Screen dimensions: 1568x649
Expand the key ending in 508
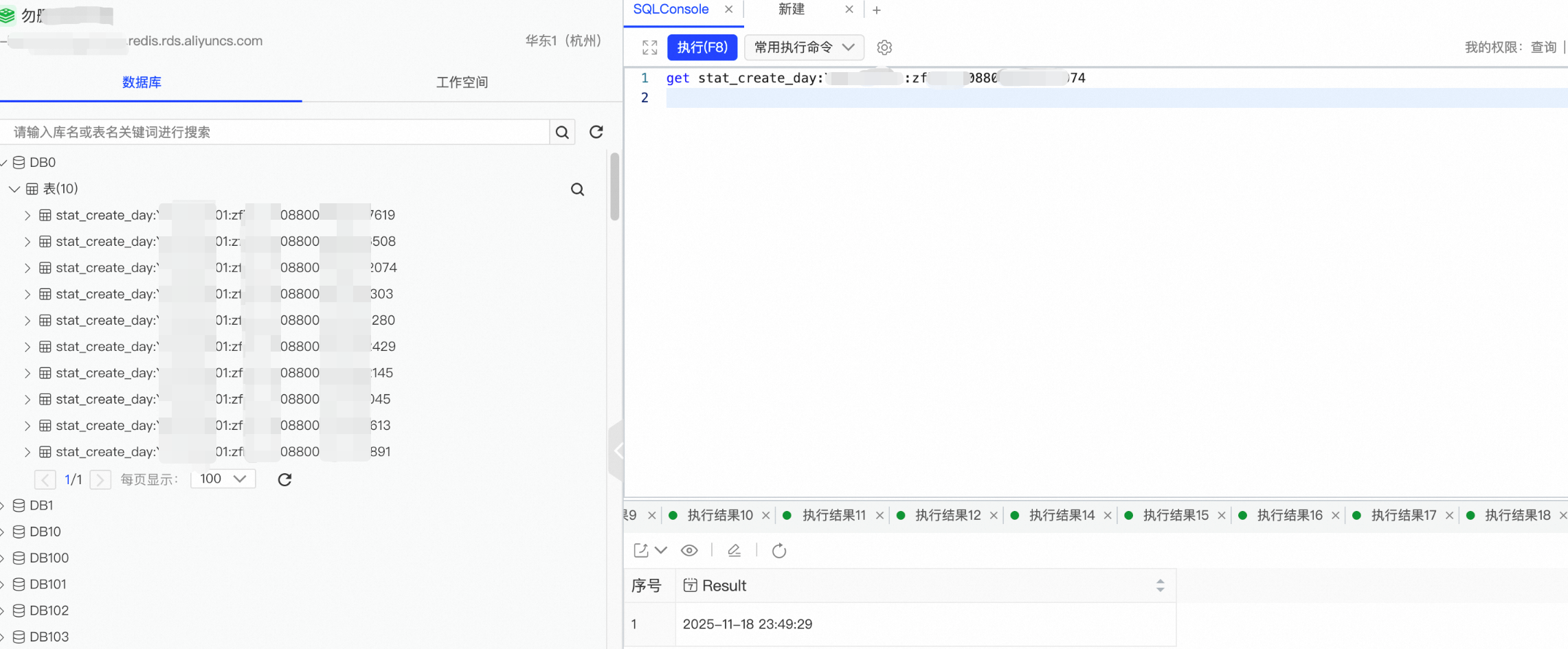27,242
